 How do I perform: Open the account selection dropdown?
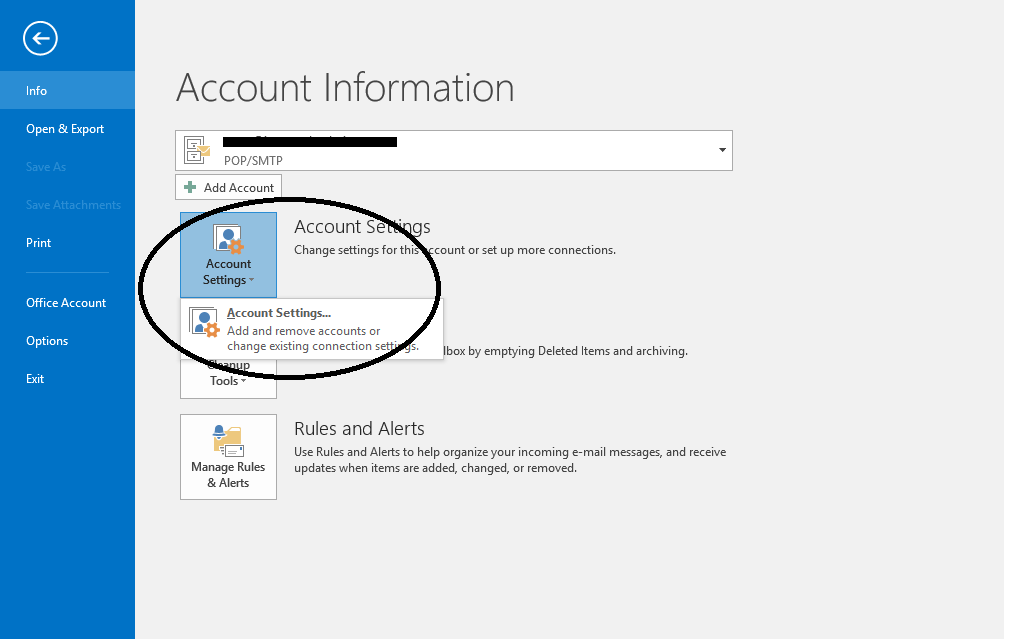tap(721, 150)
